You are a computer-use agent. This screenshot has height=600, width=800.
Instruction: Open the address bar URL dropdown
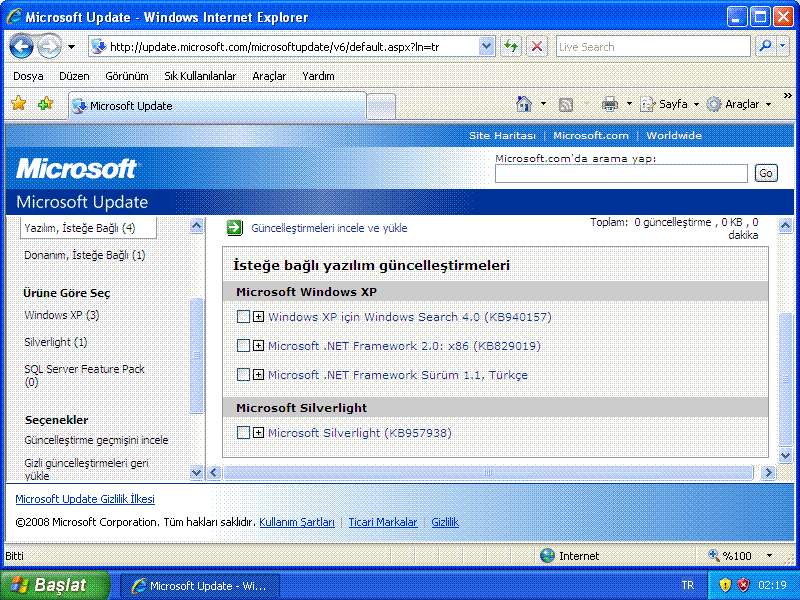click(x=486, y=47)
